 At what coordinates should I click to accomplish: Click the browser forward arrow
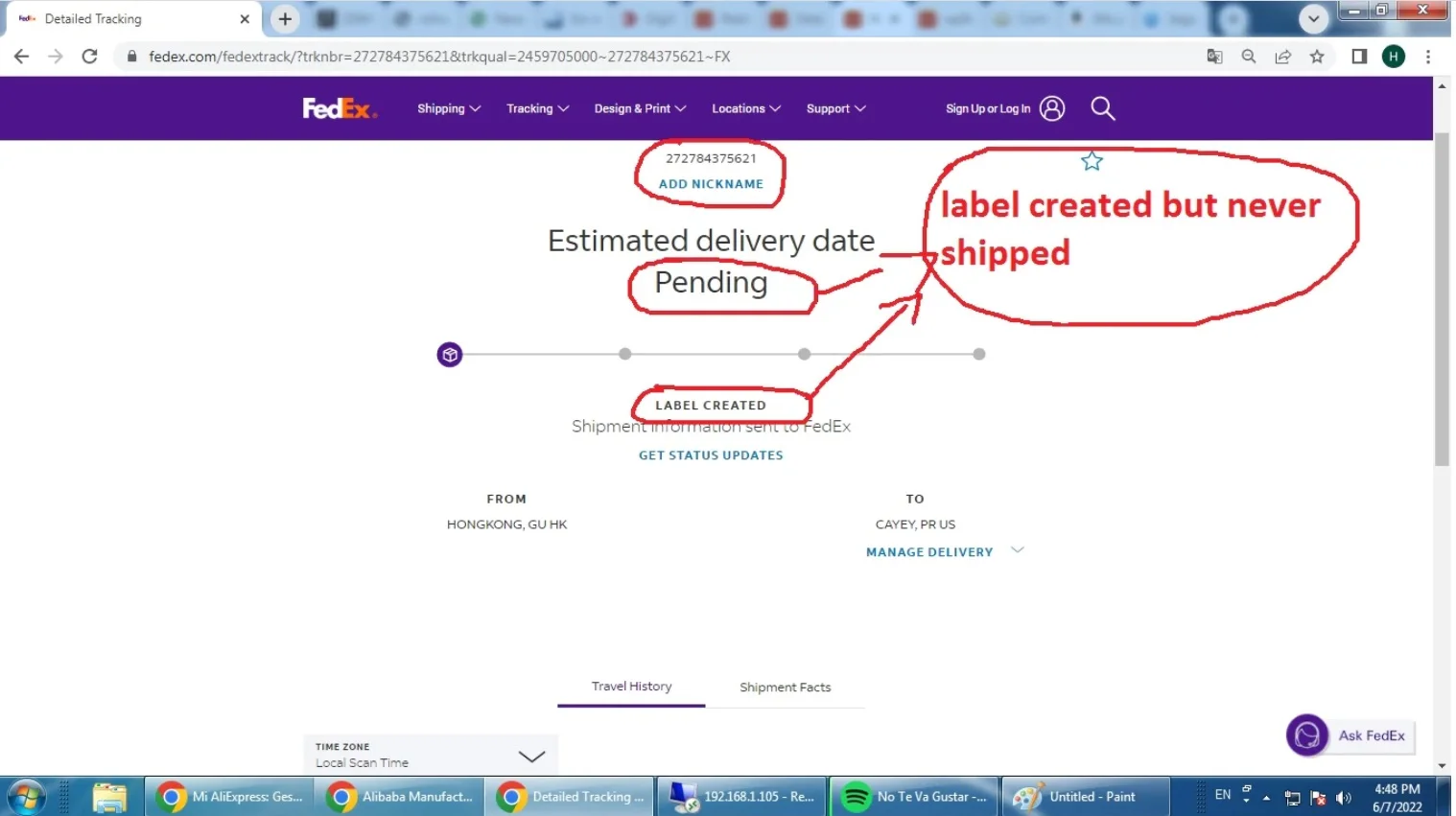(x=56, y=57)
